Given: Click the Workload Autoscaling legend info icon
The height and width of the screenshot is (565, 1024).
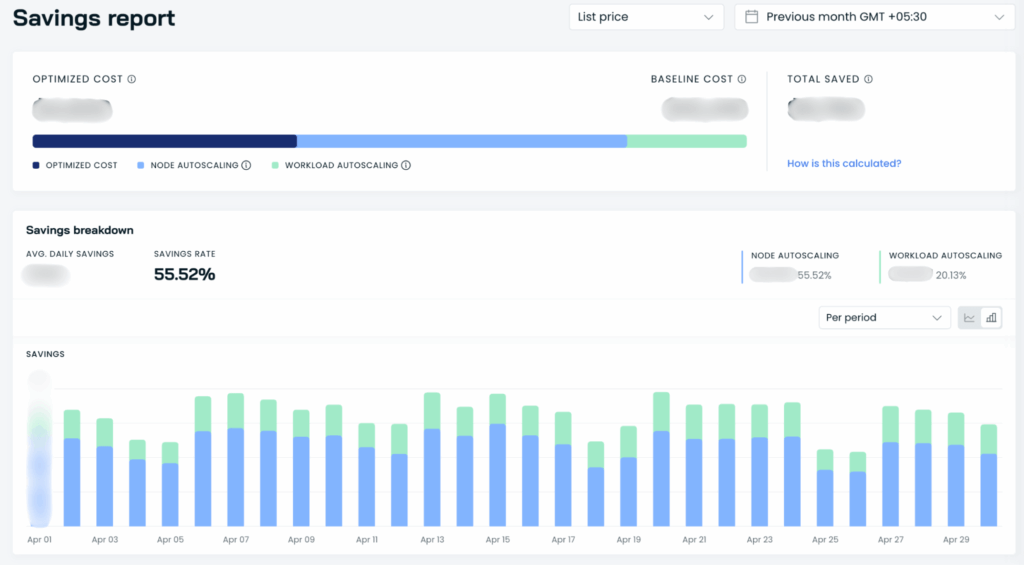Looking at the screenshot, I should (406, 165).
